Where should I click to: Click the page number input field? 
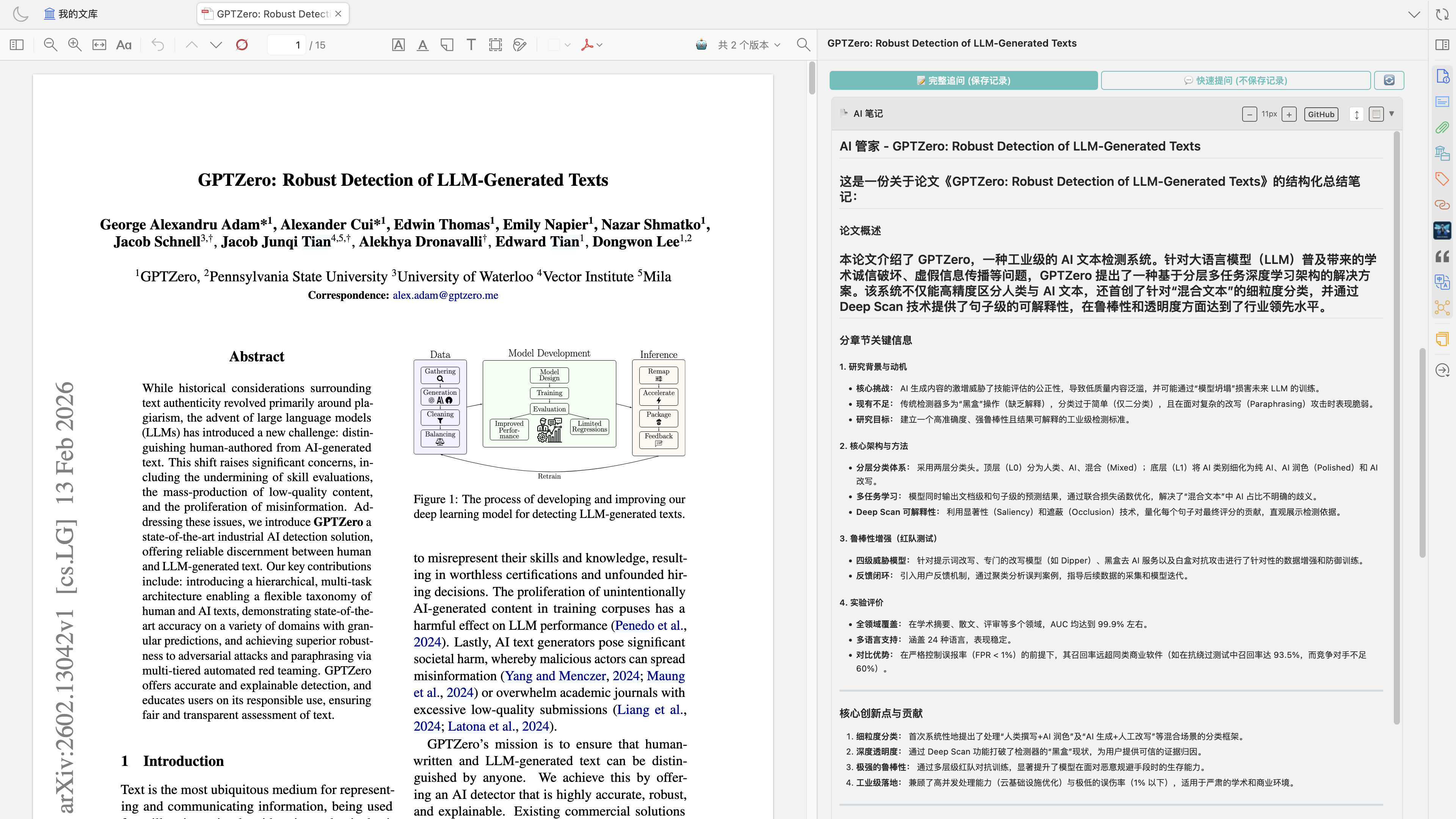click(x=287, y=45)
